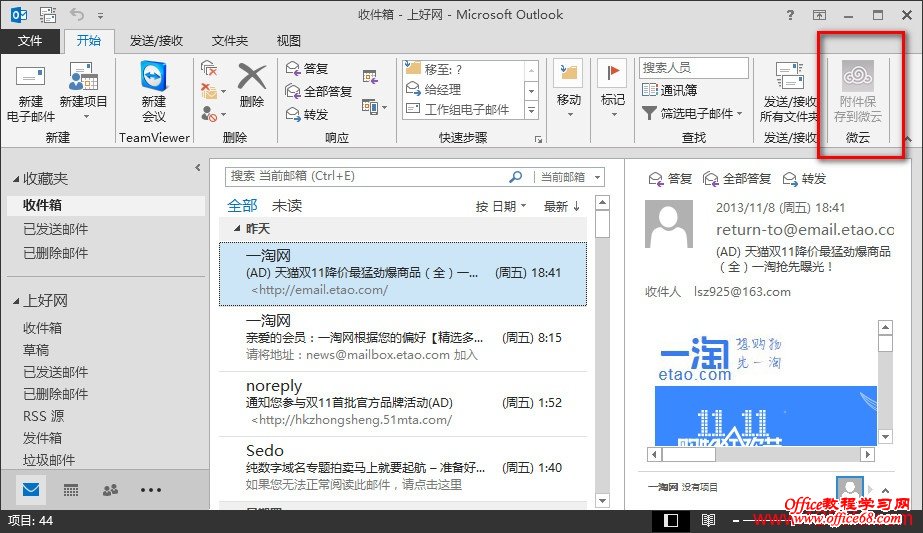Switch to reading view in status bar
The image size is (923, 533).
click(708, 521)
